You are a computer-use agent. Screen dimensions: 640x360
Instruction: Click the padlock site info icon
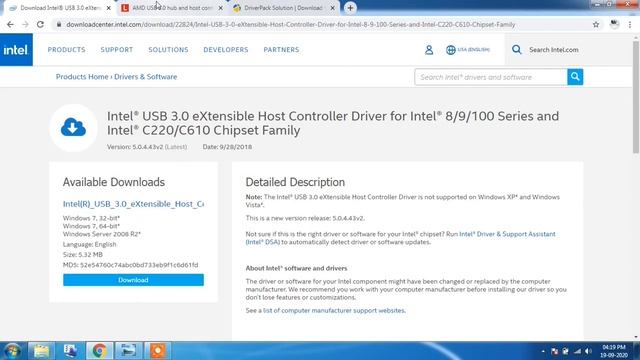tap(59, 24)
